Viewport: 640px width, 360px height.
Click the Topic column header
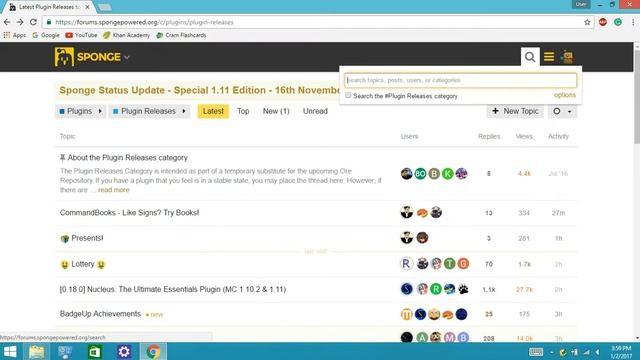click(67, 136)
